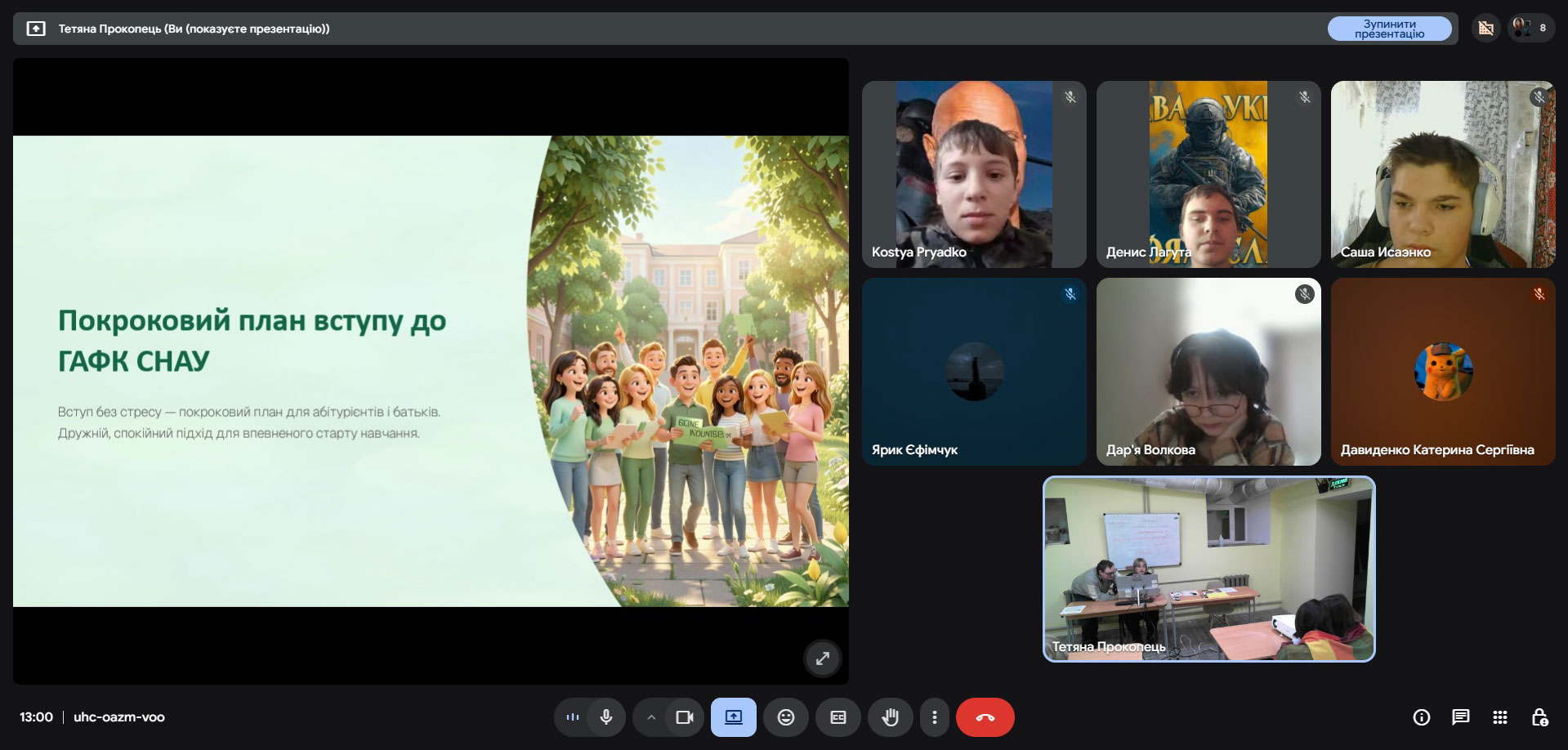Select Дар'я Волкова video tile
This screenshot has width=1568, height=750.
coord(1208,372)
